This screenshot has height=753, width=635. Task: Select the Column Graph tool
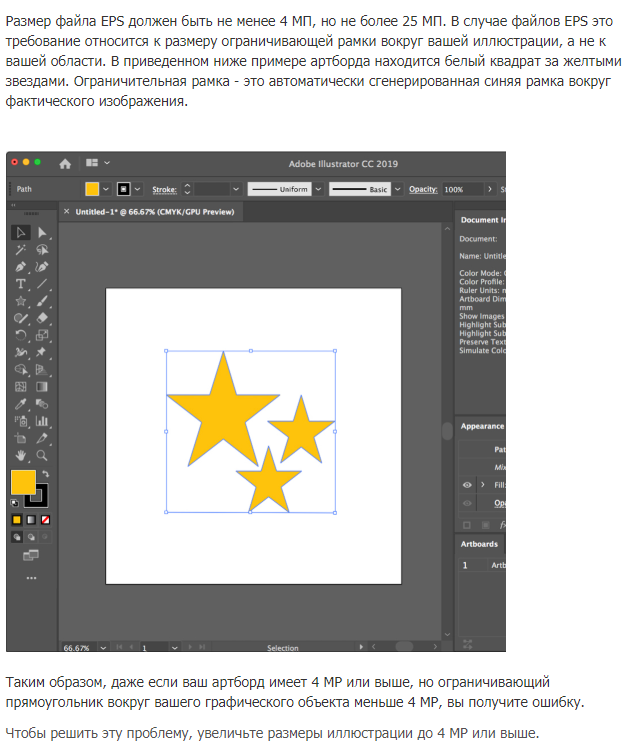tap(42, 421)
